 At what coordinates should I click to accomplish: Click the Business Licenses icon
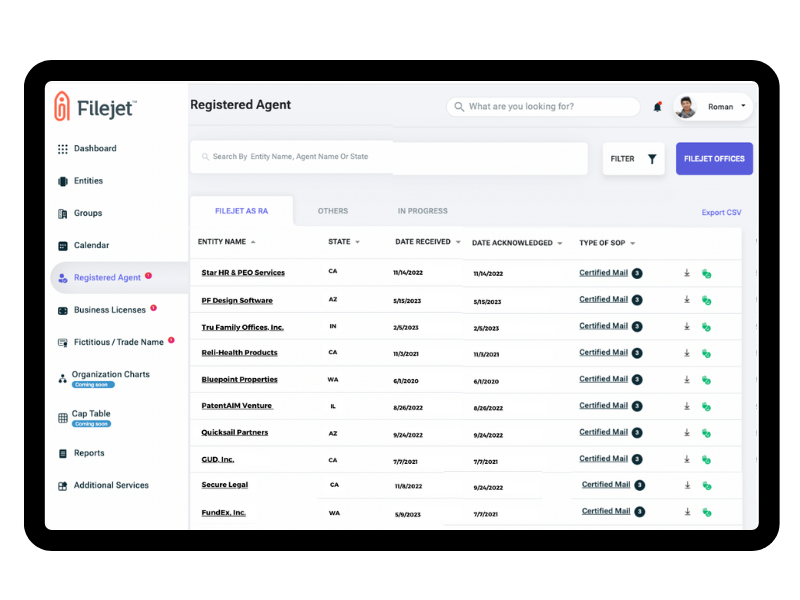pos(63,310)
